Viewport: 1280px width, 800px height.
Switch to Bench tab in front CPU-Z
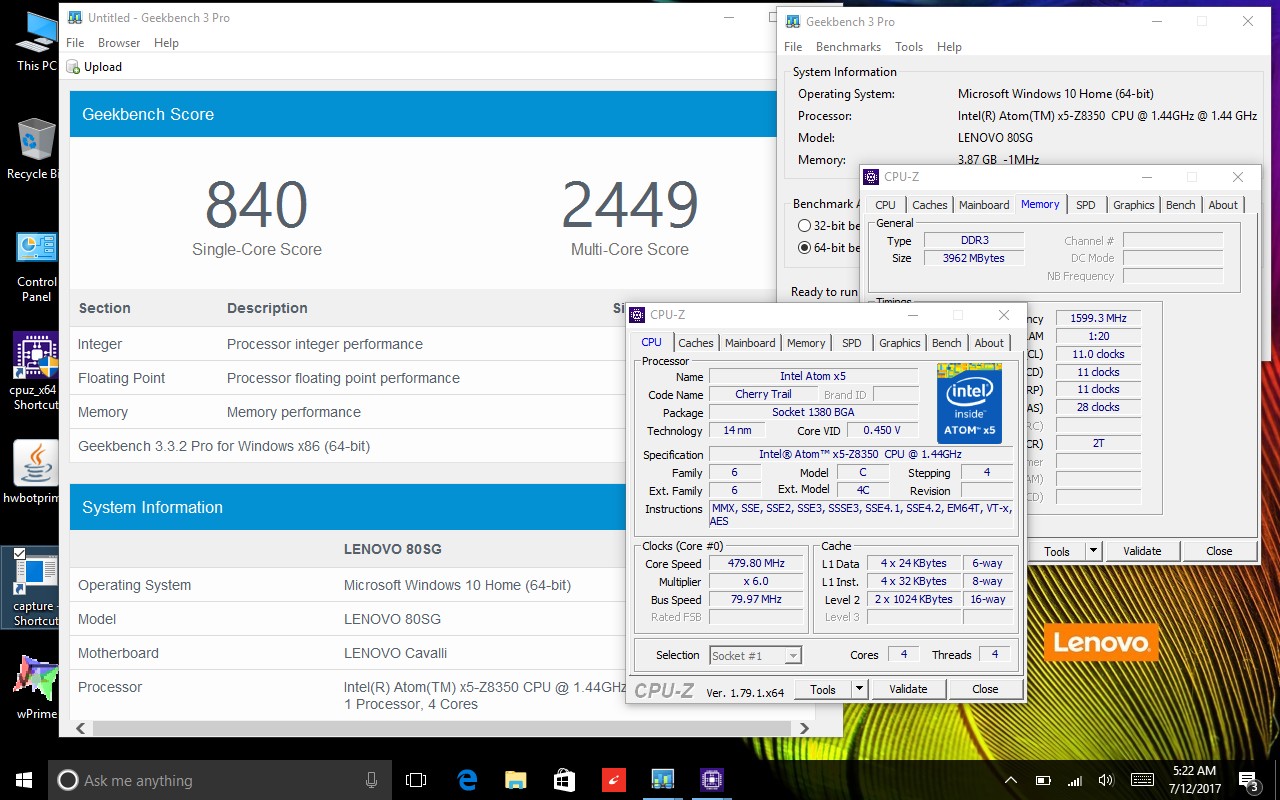947,343
